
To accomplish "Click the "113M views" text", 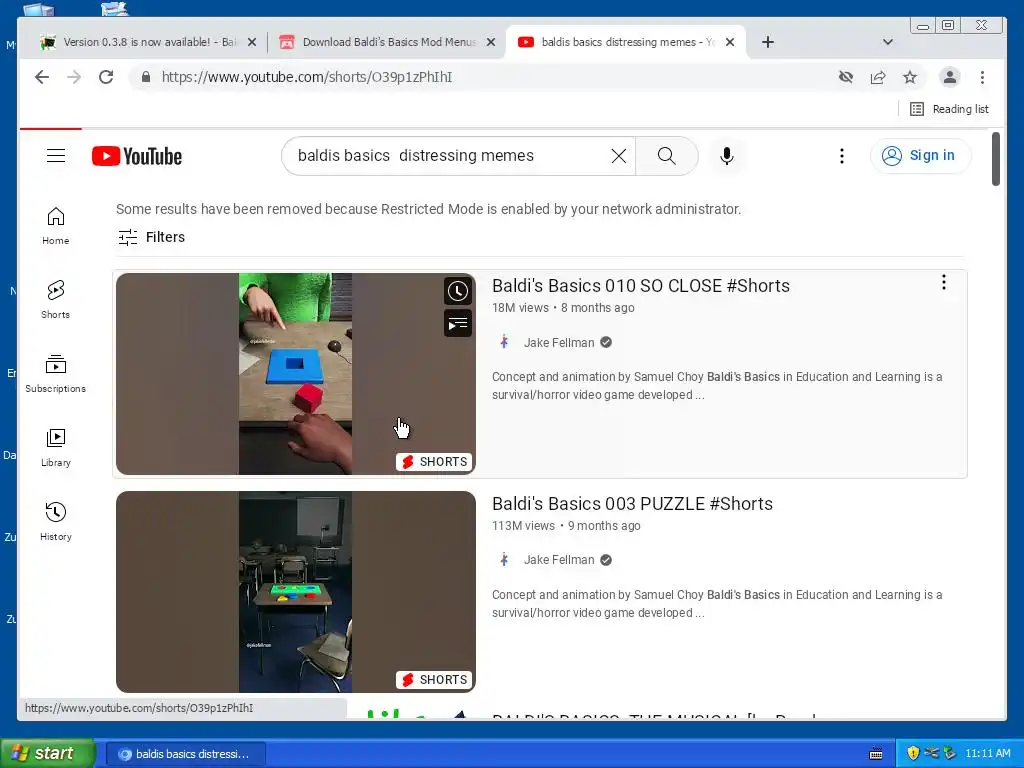I will click(523, 526).
